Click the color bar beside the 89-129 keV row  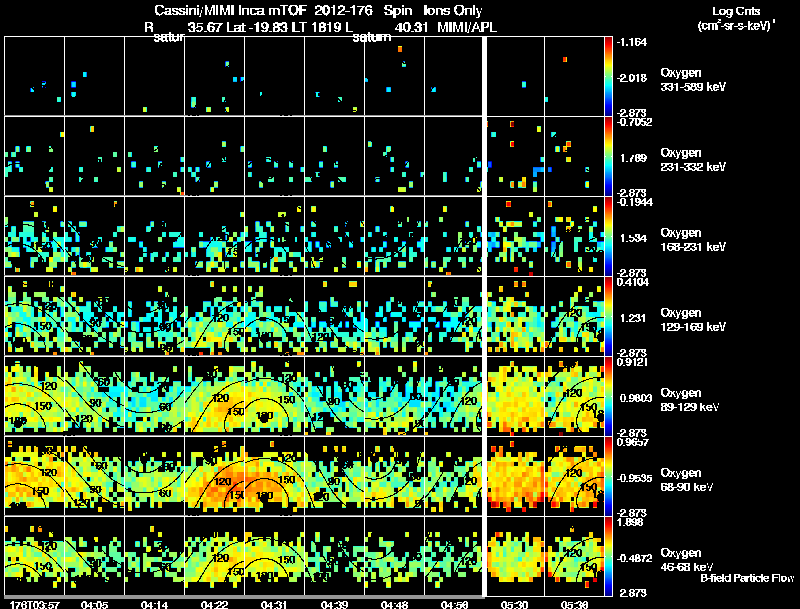pos(608,396)
